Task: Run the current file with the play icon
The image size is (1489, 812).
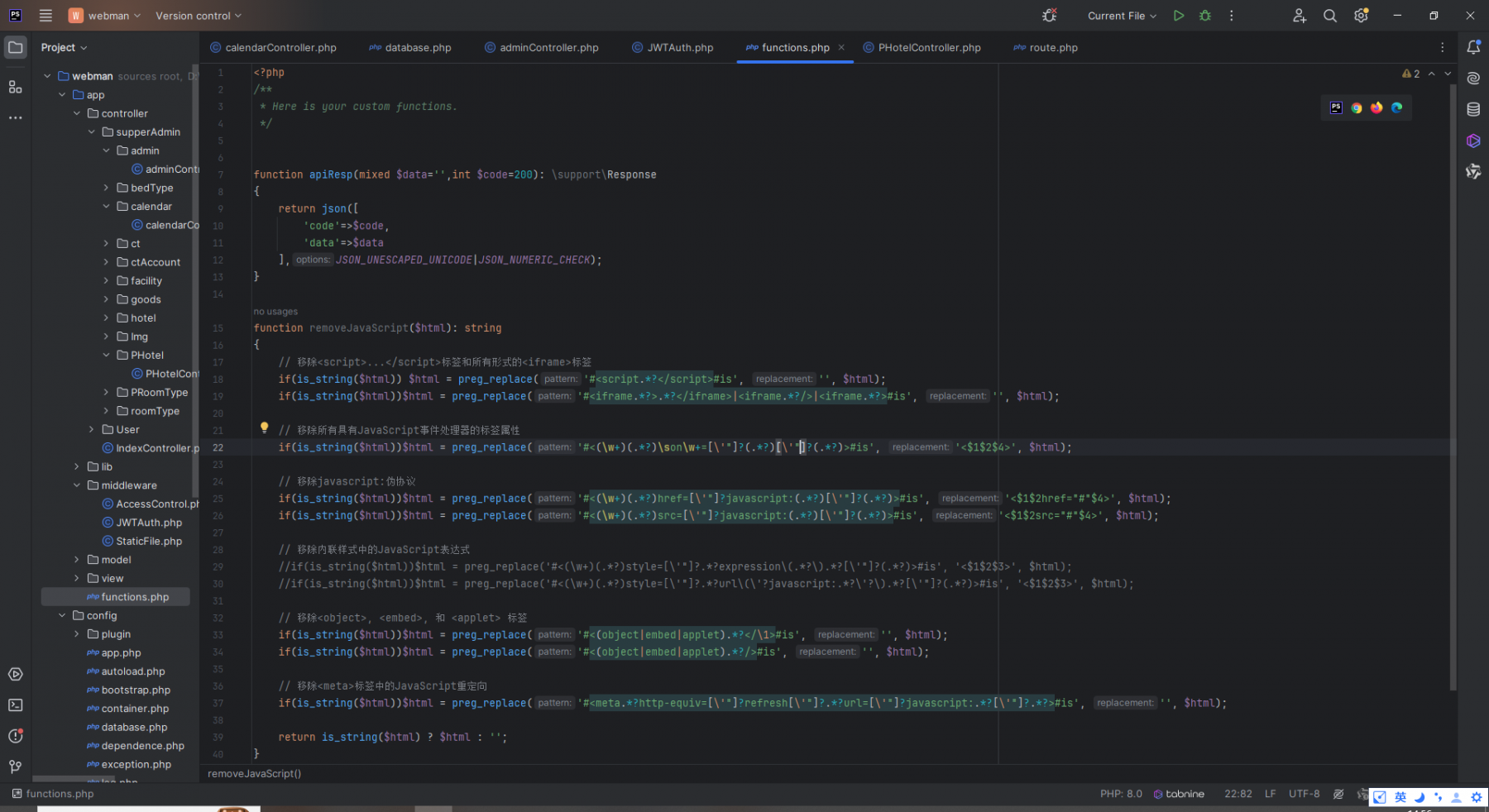Action: tap(1179, 16)
